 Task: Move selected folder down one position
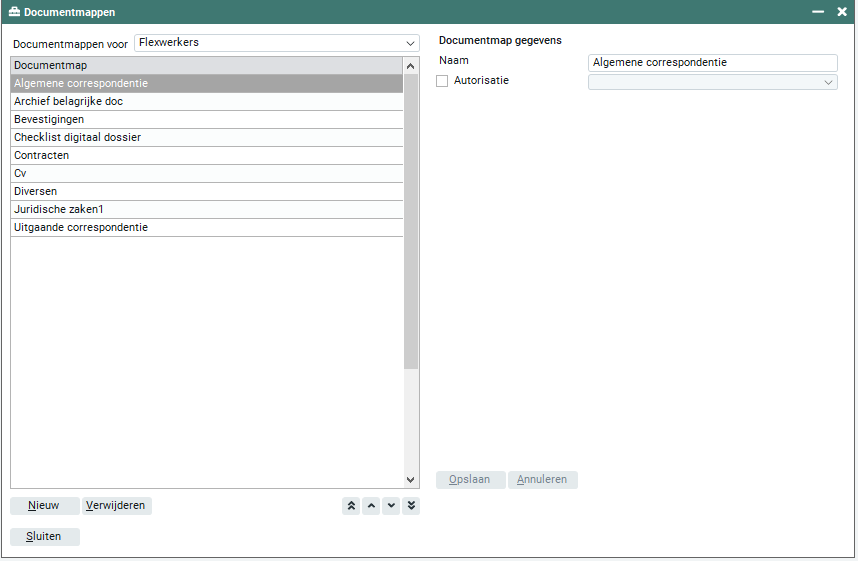(x=391, y=506)
